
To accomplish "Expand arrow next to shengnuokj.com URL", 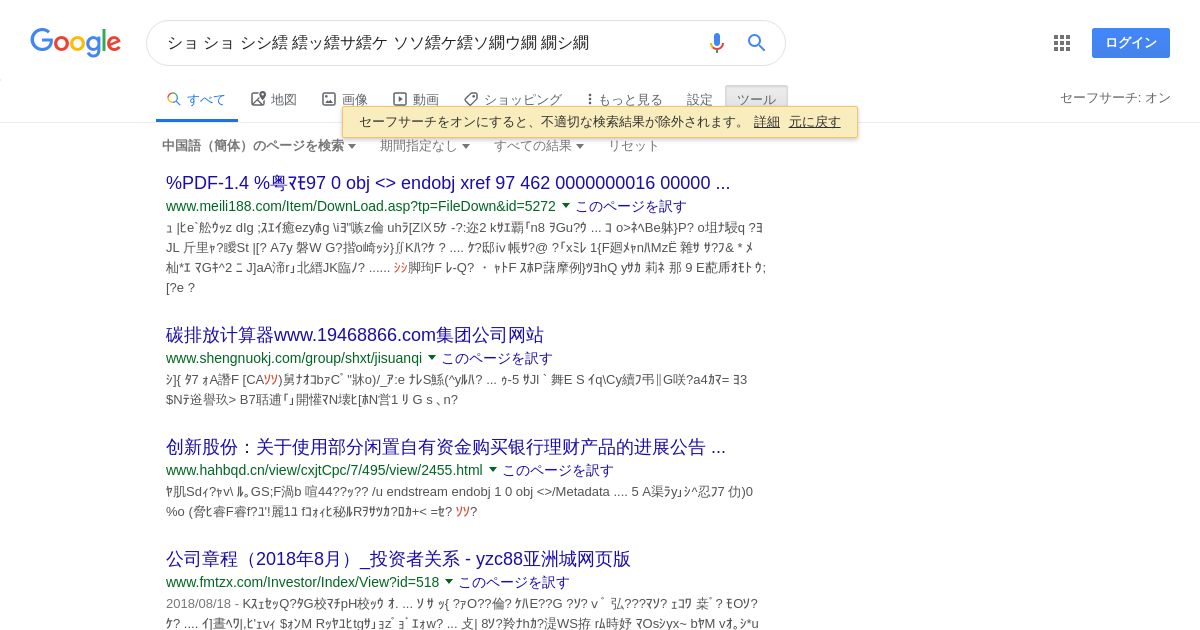I will (x=432, y=358).
